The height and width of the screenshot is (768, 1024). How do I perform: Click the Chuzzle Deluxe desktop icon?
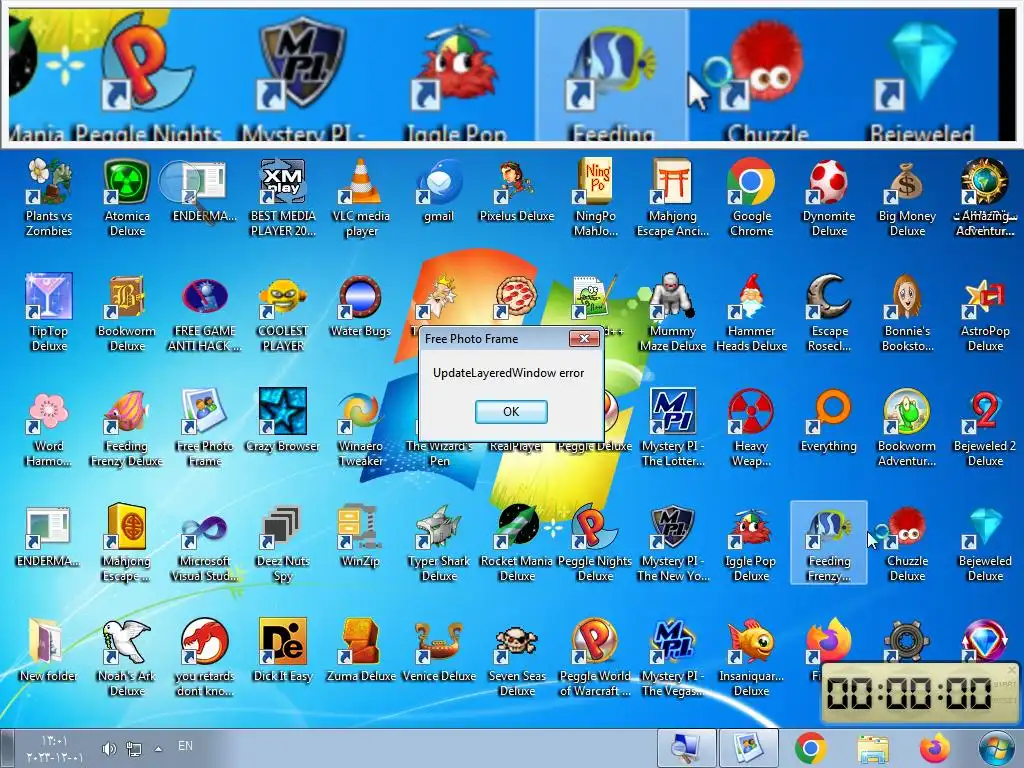(x=907, y=543)
